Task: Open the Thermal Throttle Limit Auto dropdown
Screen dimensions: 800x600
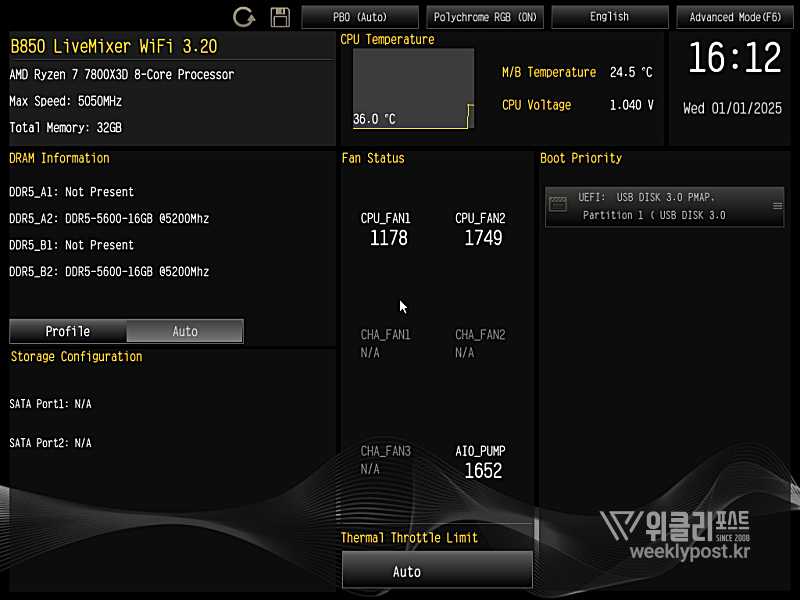Action: (x=437, y=571)
